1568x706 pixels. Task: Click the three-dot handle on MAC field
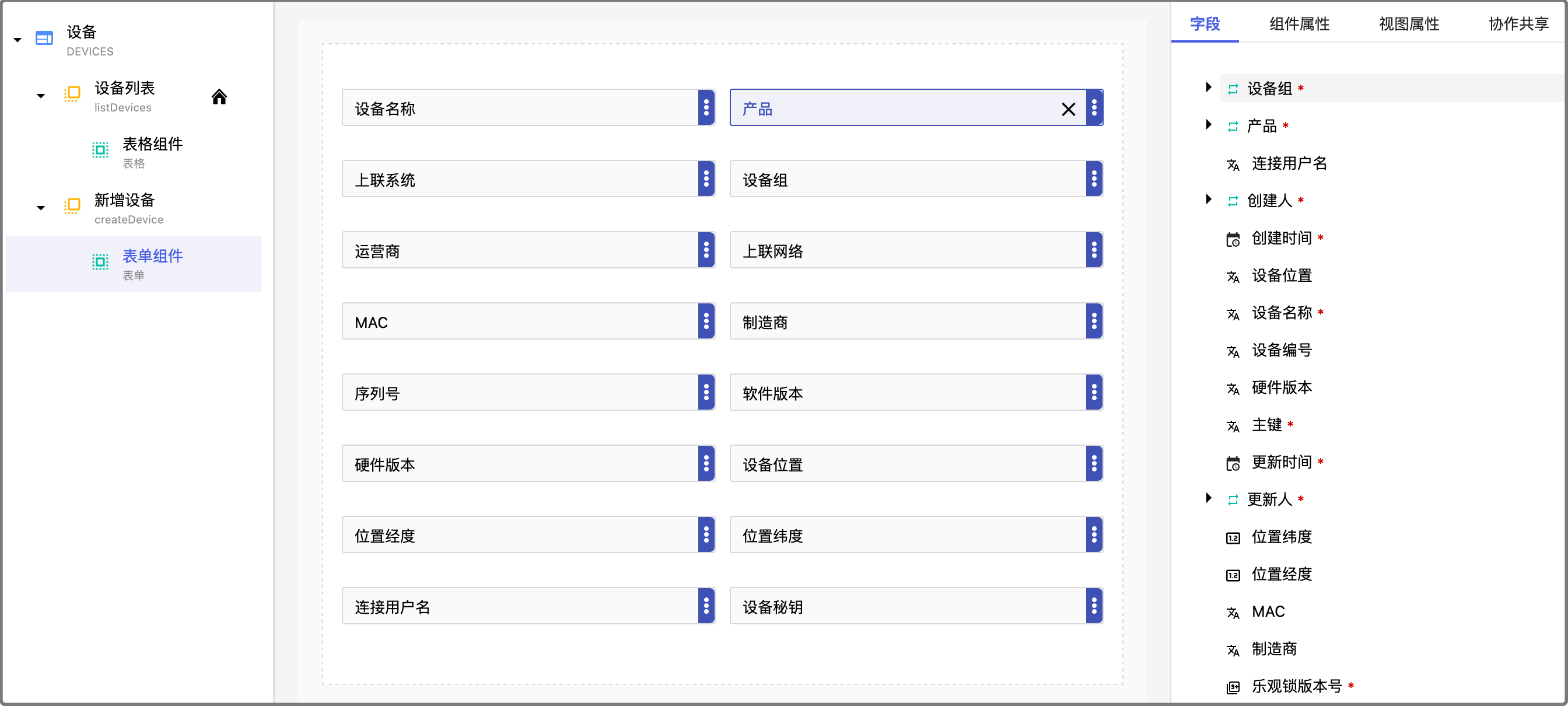[x=706, y=321]
